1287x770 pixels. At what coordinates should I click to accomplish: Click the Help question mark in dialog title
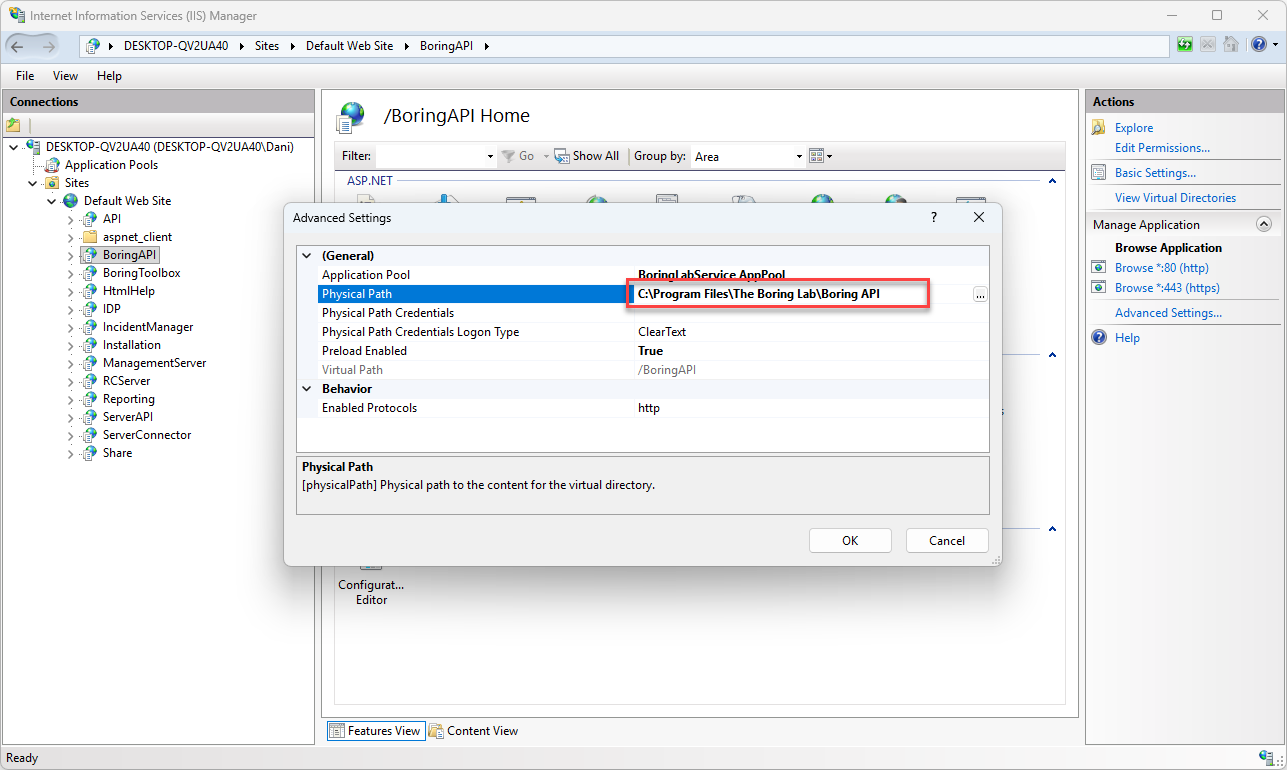(934, 217)
